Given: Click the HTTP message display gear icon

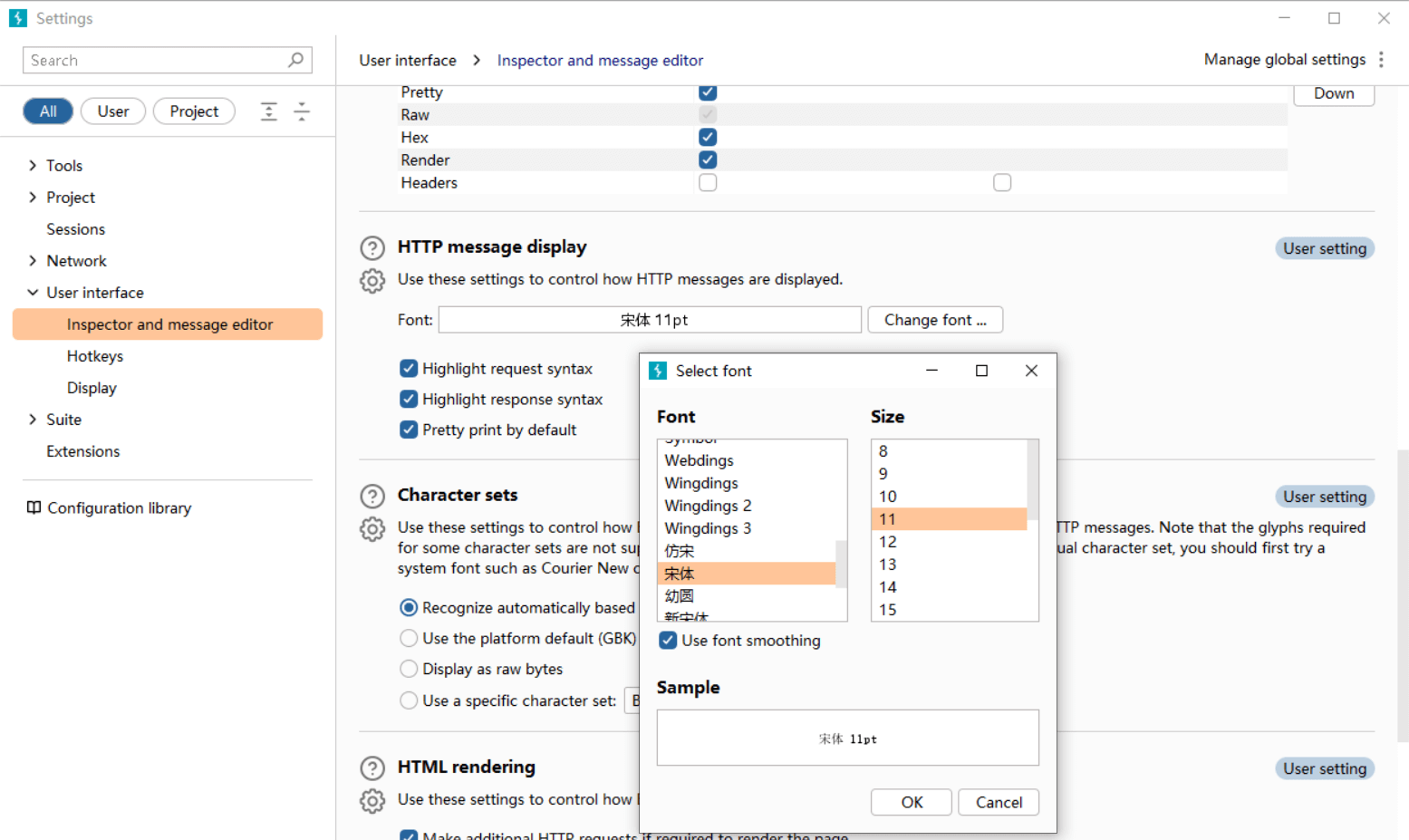Looking at the screenshot, I should (x=372, y=281).
